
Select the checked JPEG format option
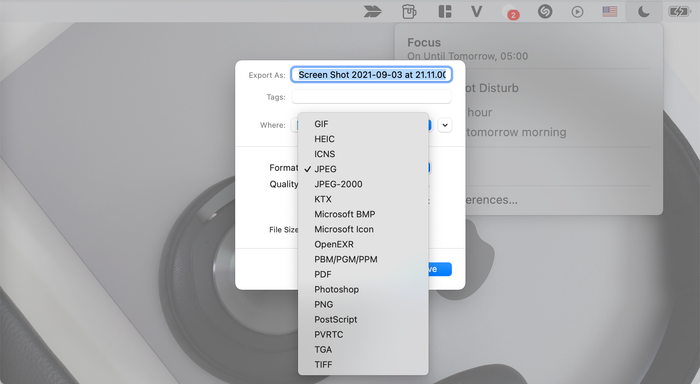point(363,169)
